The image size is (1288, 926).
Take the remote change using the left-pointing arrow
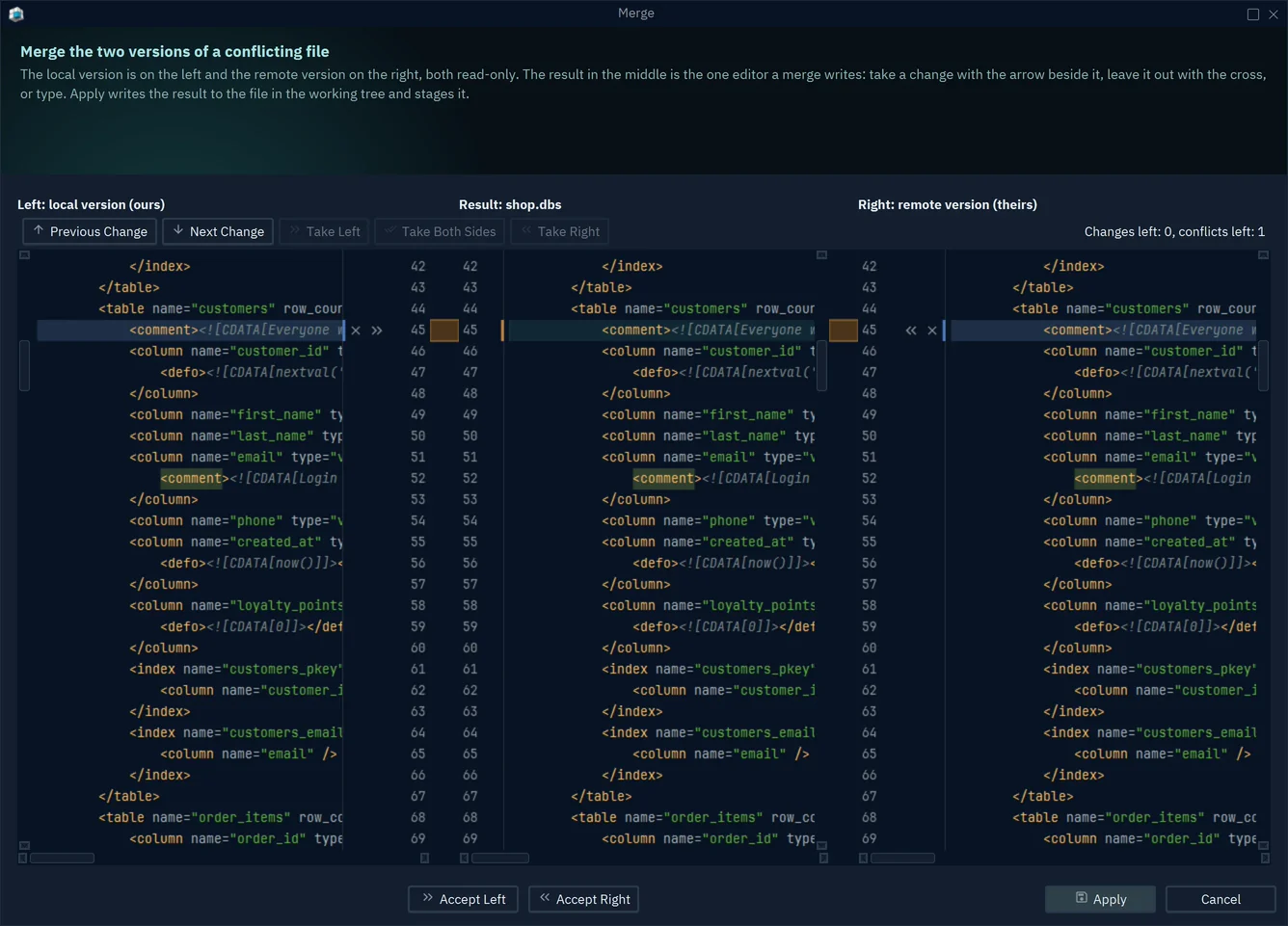click(911, 331)
